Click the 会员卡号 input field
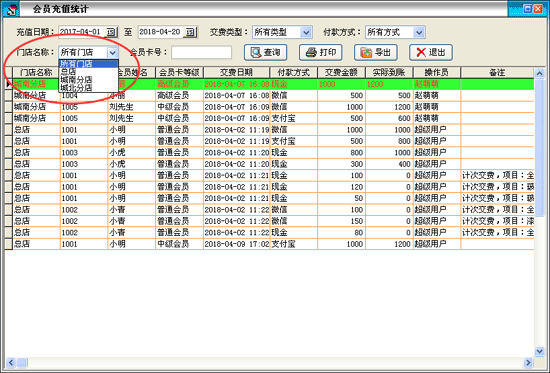This screenshot has height=373, width=550. 201,52
